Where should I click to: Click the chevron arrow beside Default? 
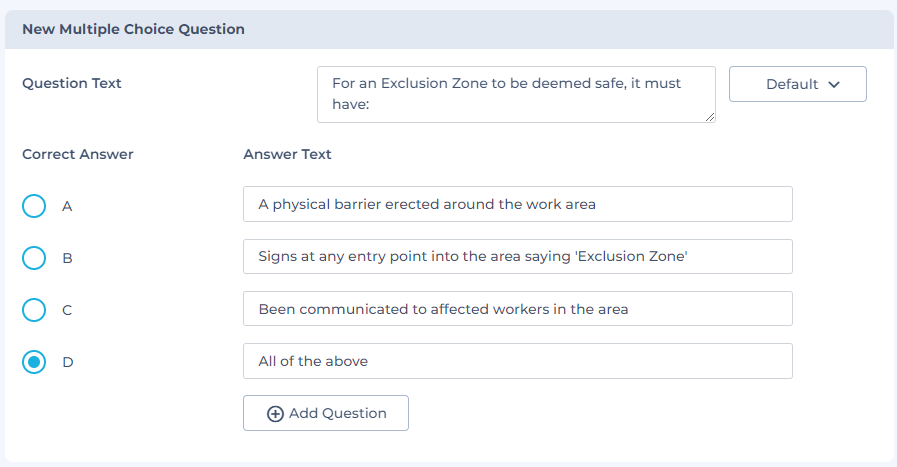(833, 85)
